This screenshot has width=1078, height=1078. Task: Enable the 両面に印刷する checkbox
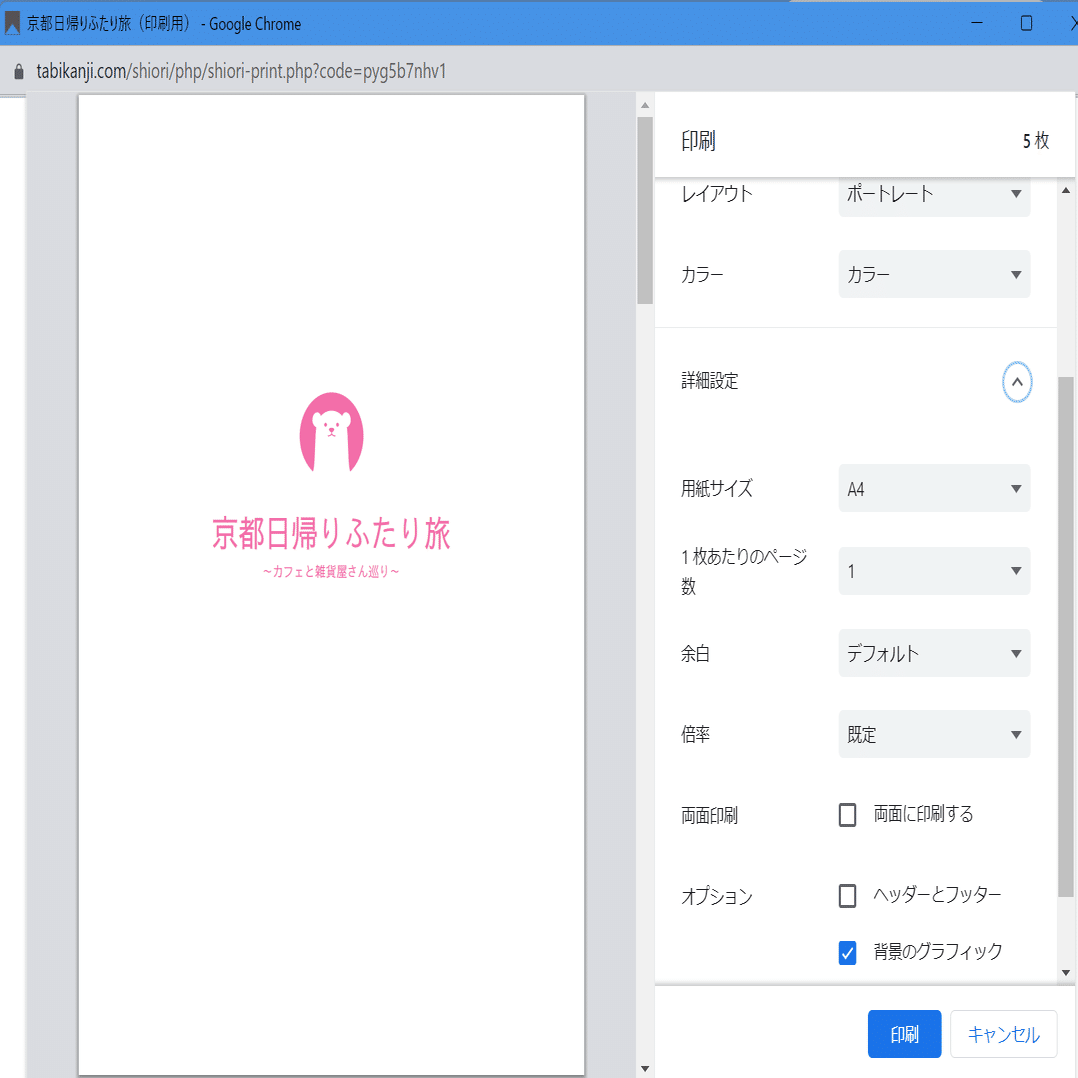pyautogui.click(x=847, y=814)
